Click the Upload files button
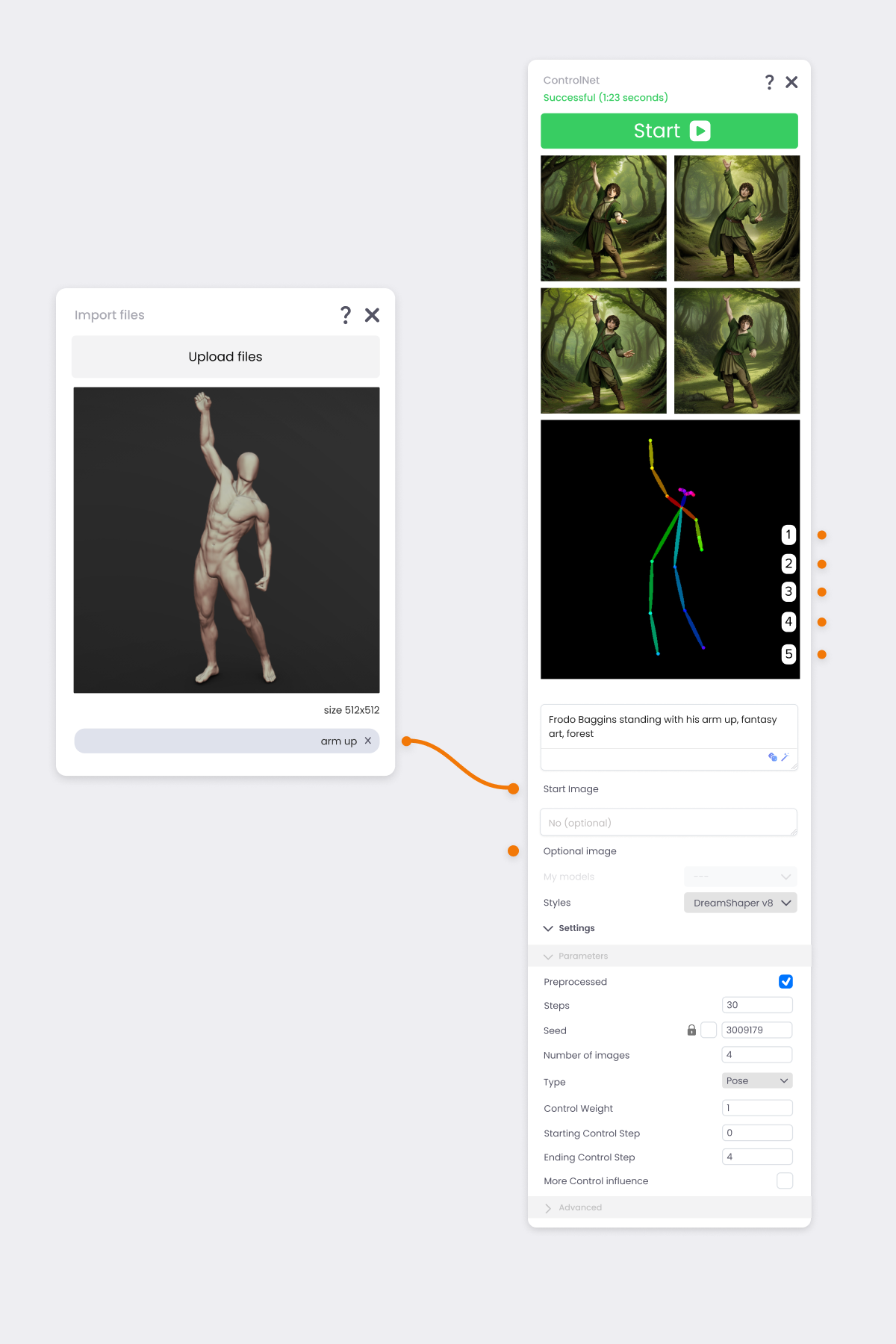This screenshot has height=1344, width=896. coord(225,357)
